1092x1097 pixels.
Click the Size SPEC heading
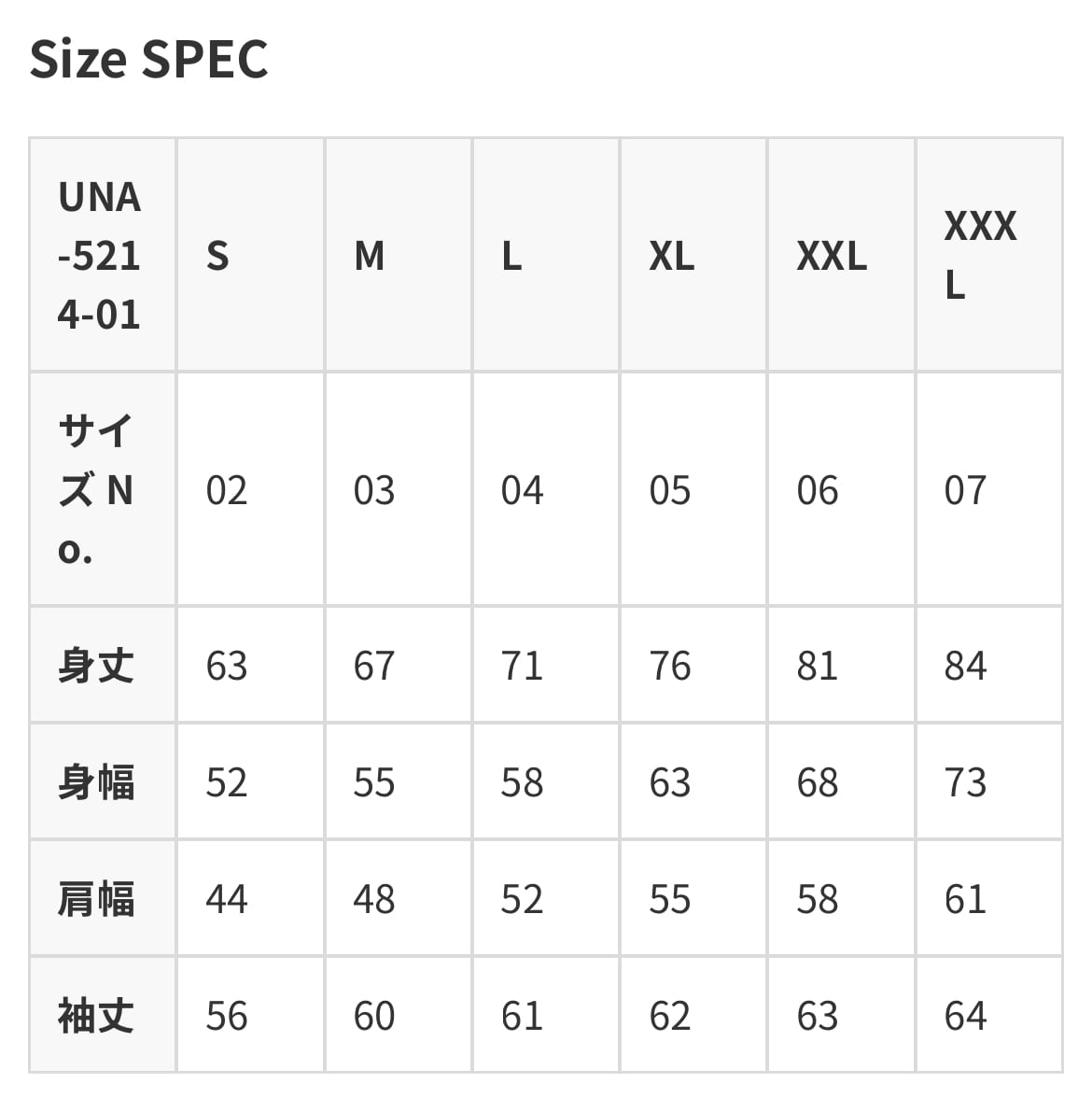point(148,60)
